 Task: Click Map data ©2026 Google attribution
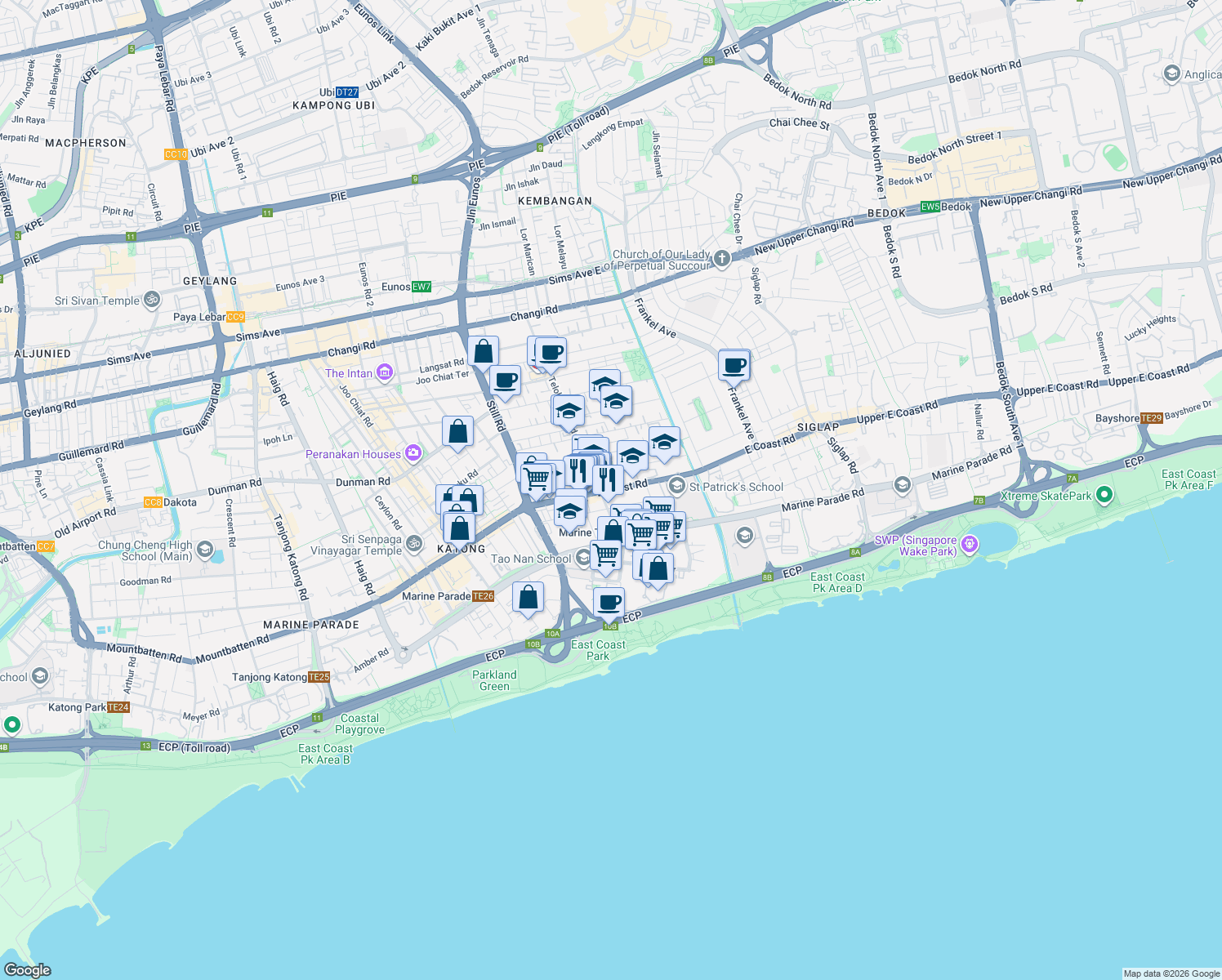1171,973
